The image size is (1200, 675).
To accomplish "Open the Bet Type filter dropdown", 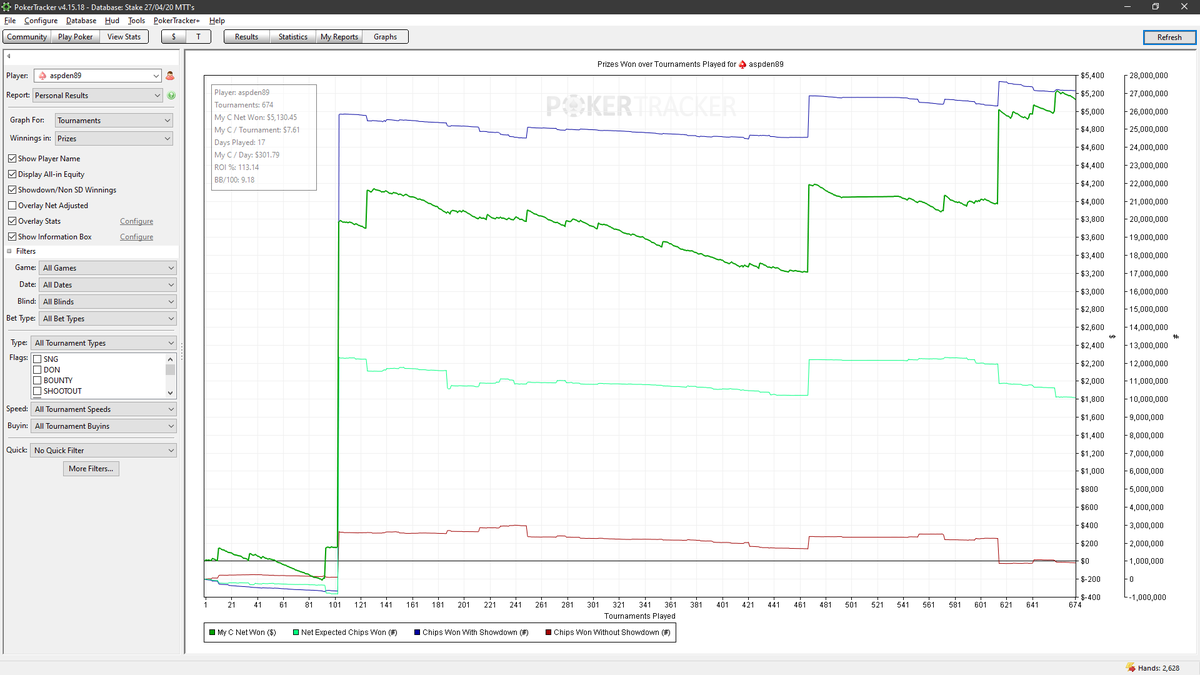I will click(108, 319).
